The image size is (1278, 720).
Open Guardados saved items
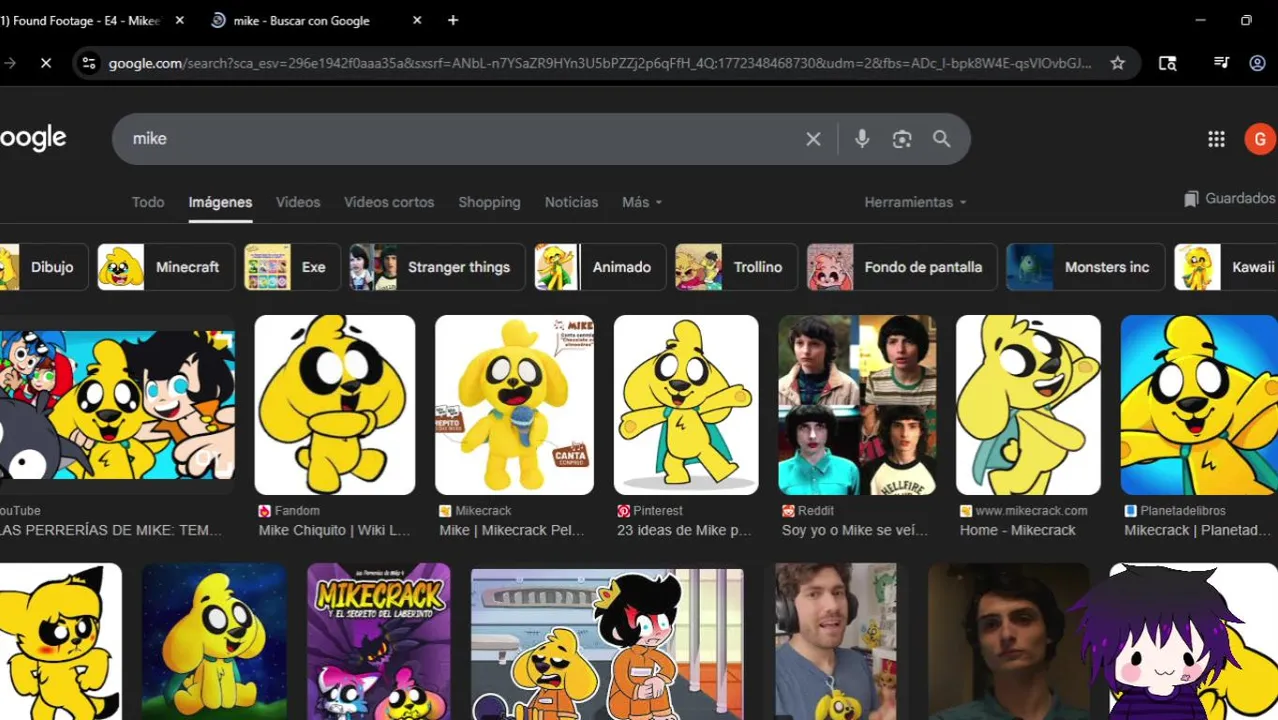pos(1229,199)
